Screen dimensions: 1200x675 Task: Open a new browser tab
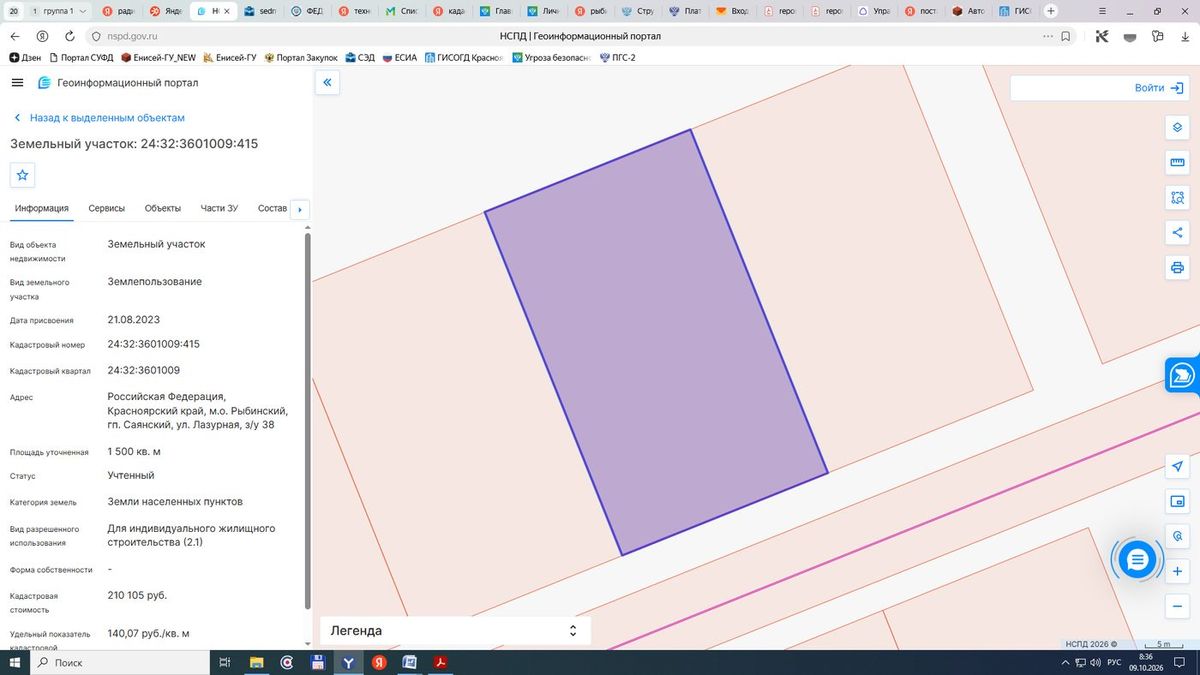click(x=1050, y=11)
